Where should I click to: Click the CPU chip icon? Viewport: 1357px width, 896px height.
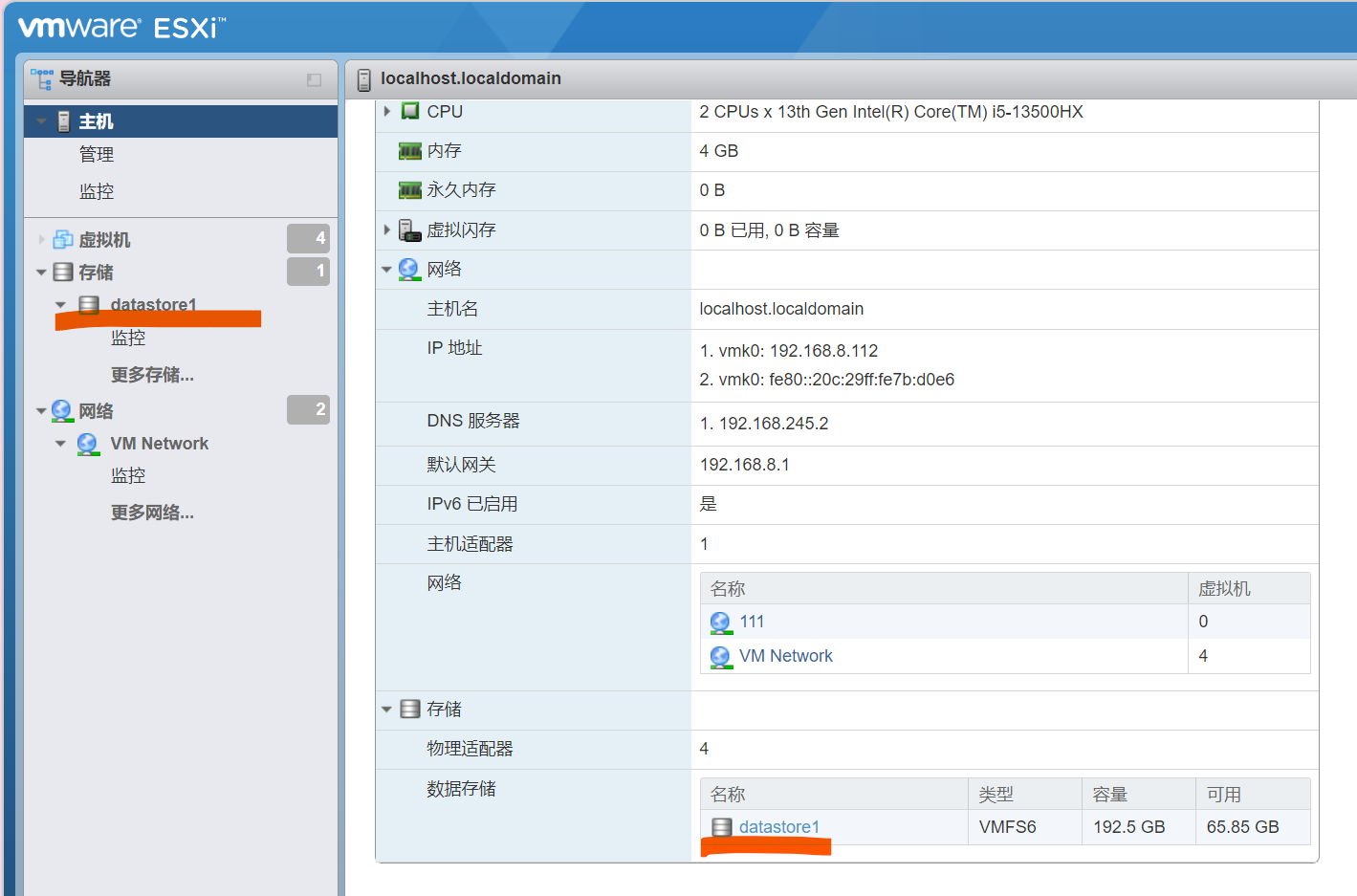coord(409,111)
